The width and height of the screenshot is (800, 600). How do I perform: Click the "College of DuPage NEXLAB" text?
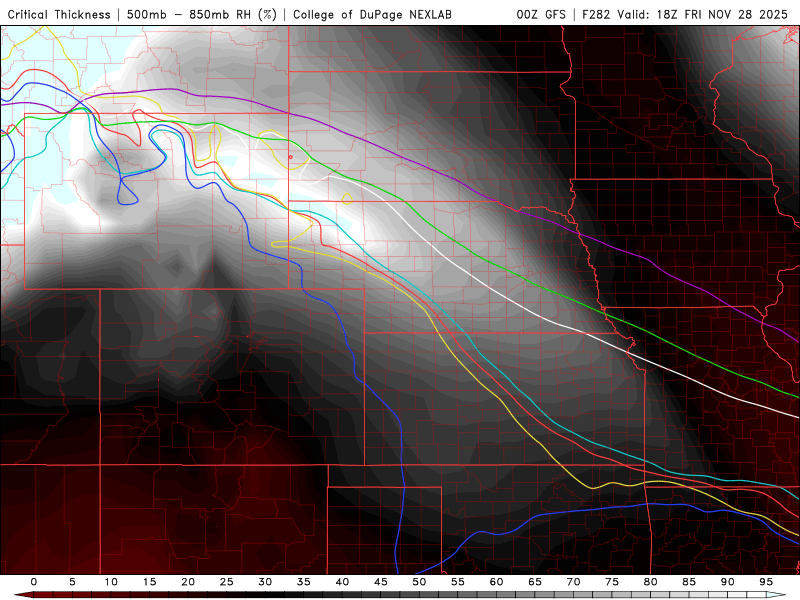click(372, 15)
